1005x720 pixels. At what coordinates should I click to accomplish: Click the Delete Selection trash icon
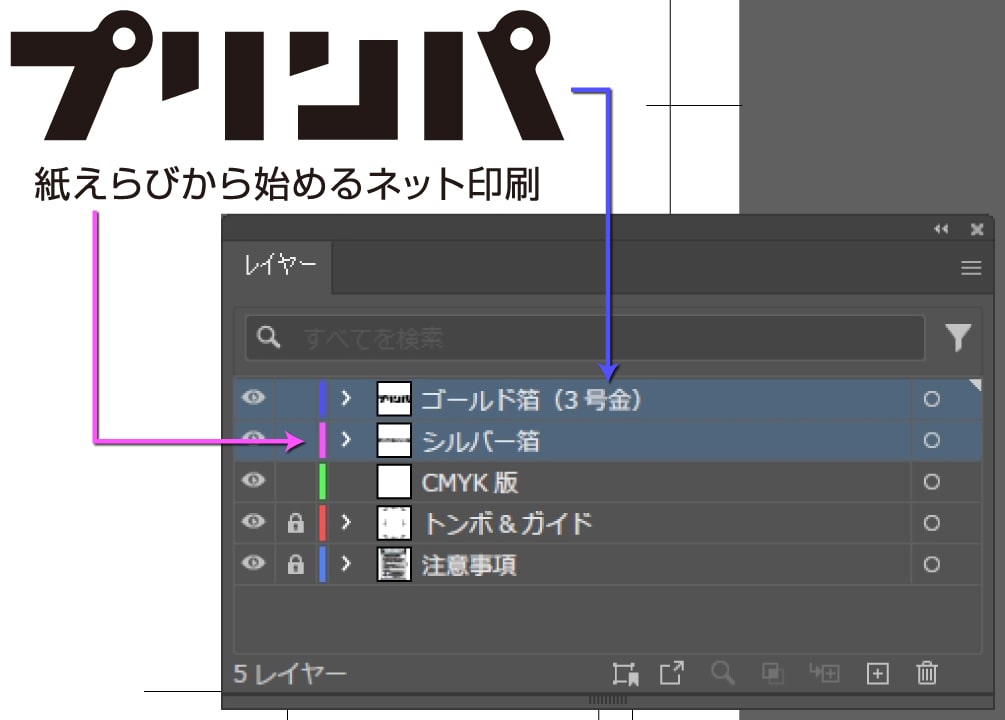[927, 674]
